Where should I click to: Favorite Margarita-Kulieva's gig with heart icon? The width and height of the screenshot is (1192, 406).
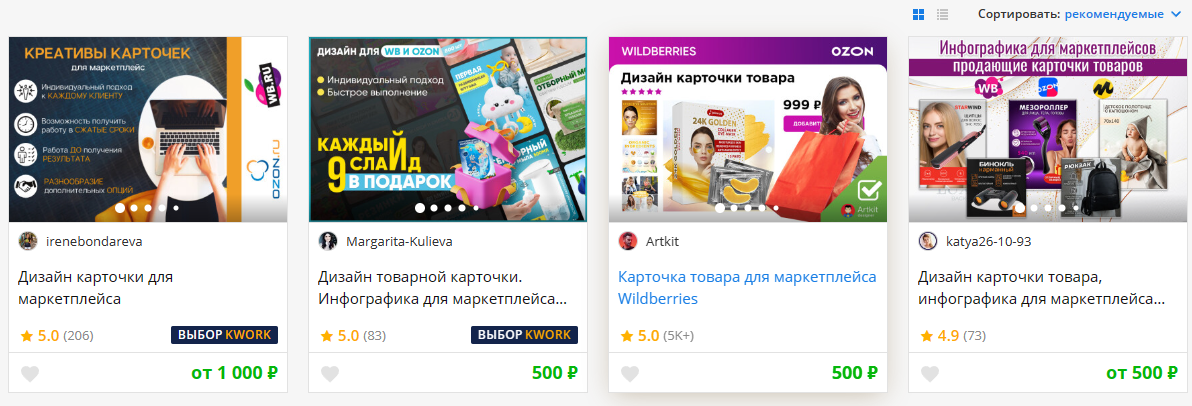click(330, 374)
